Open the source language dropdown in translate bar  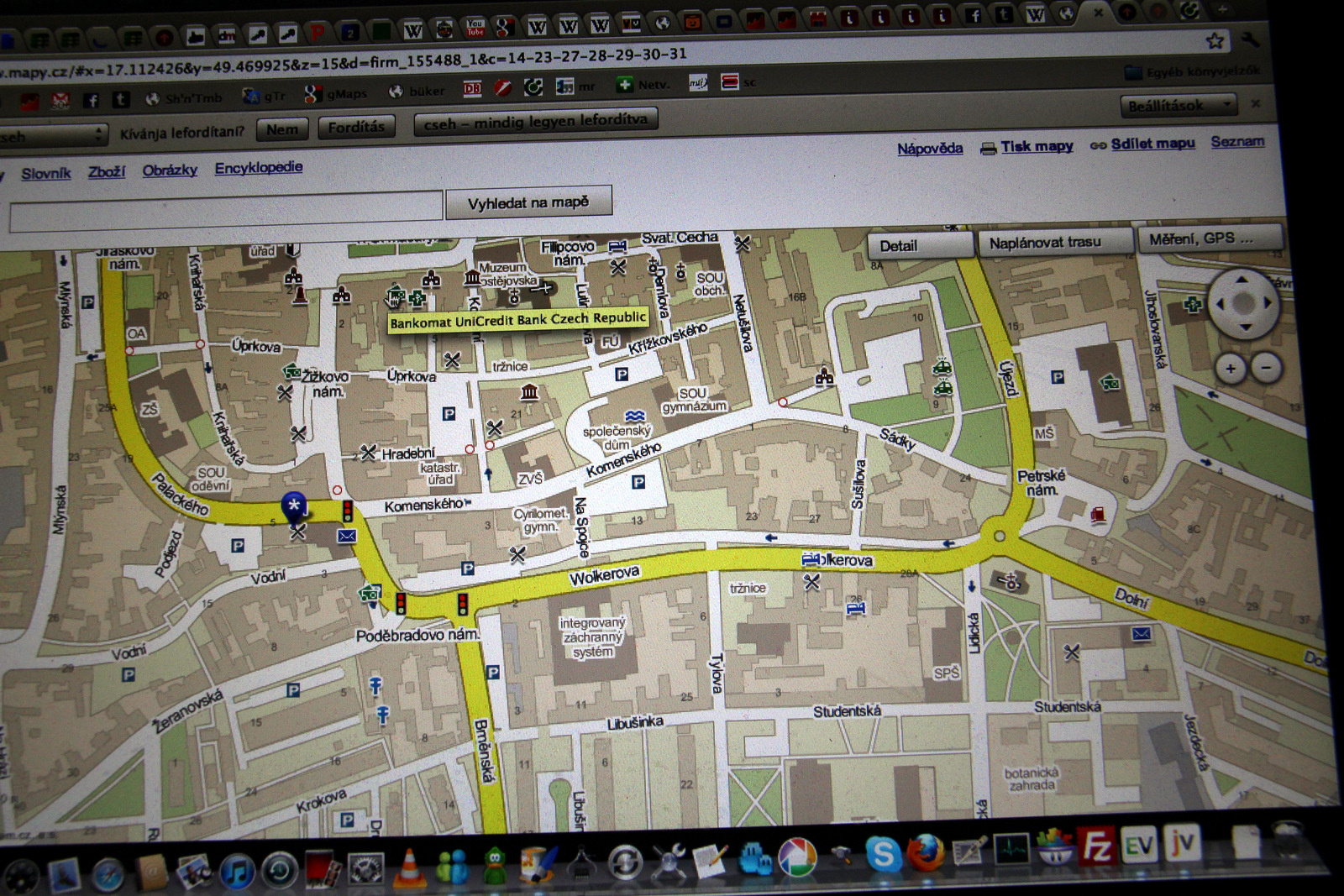(x=52, y=136)
